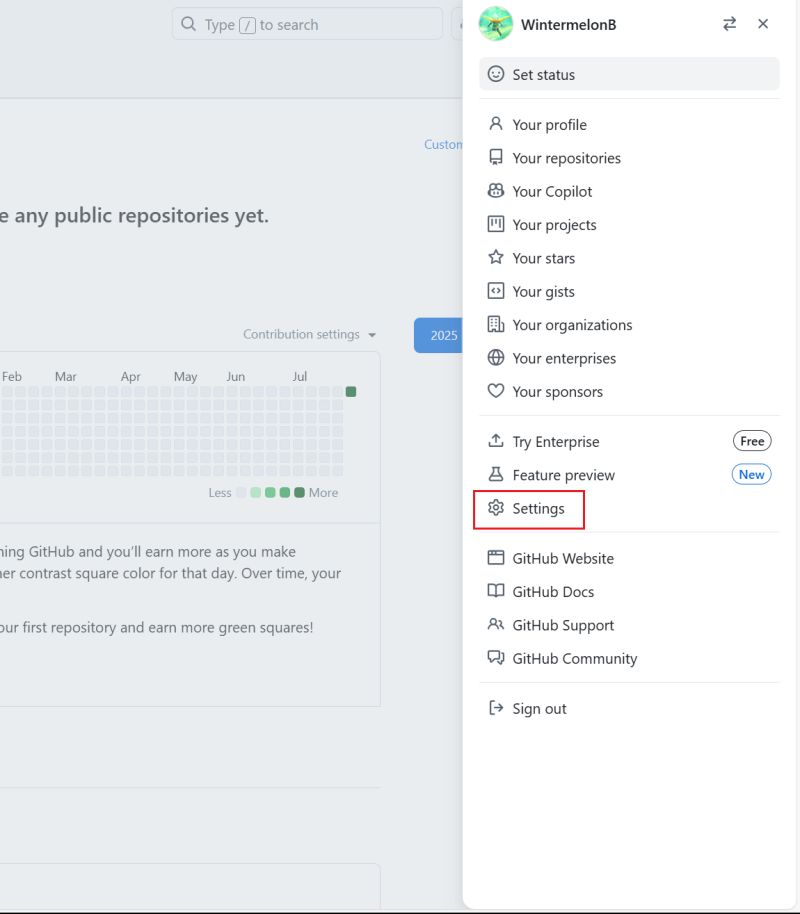The image size is (800, 914).
Task: Go to Your repositories
Action: click(566, 158)
